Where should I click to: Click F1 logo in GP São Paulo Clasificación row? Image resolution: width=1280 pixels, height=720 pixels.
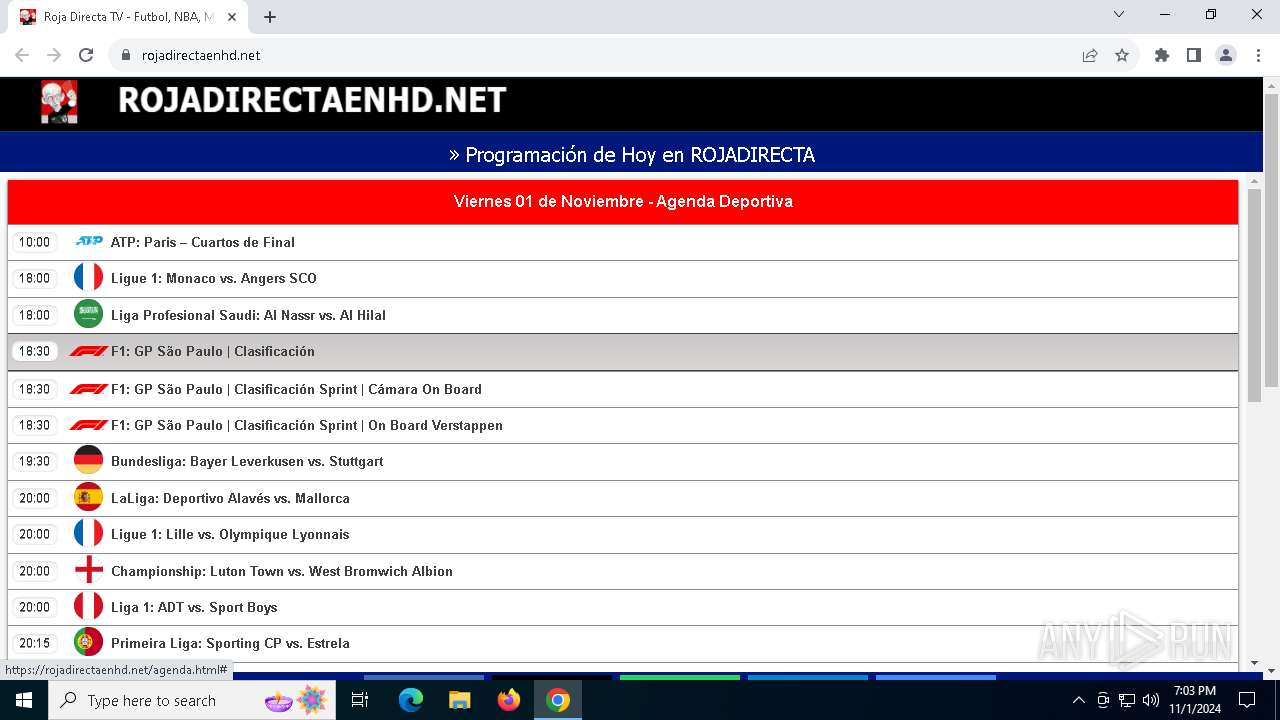89,351
